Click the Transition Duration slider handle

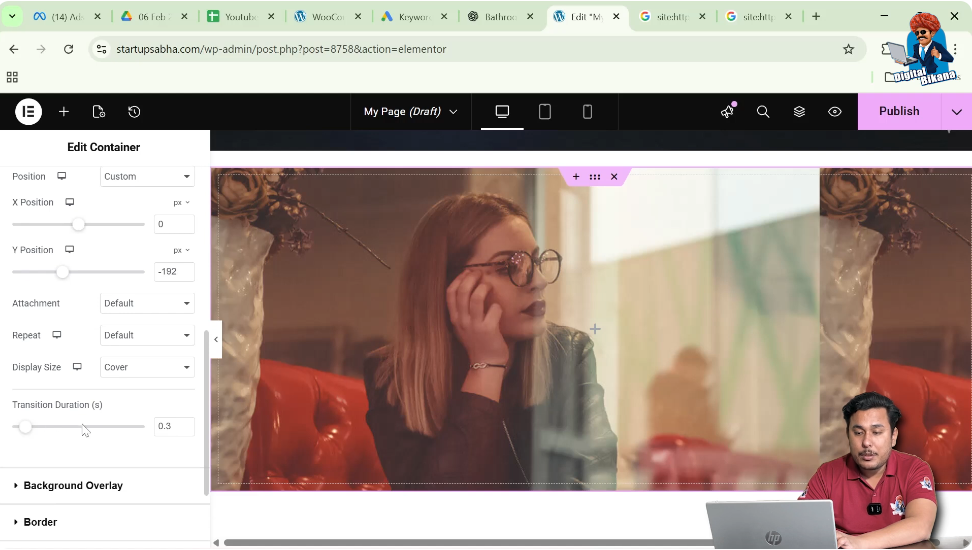(x=25, y=427)
